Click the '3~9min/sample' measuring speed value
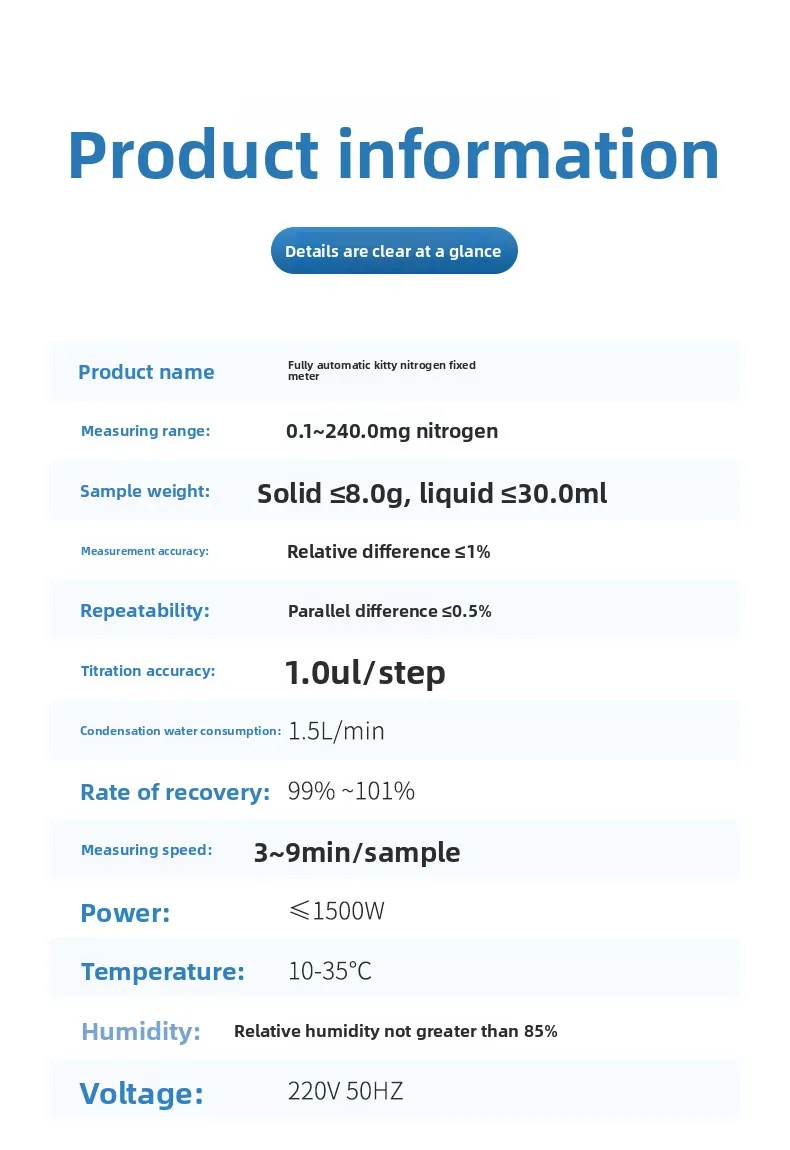Screen dimensions: 790x1150 click(357, 852)
